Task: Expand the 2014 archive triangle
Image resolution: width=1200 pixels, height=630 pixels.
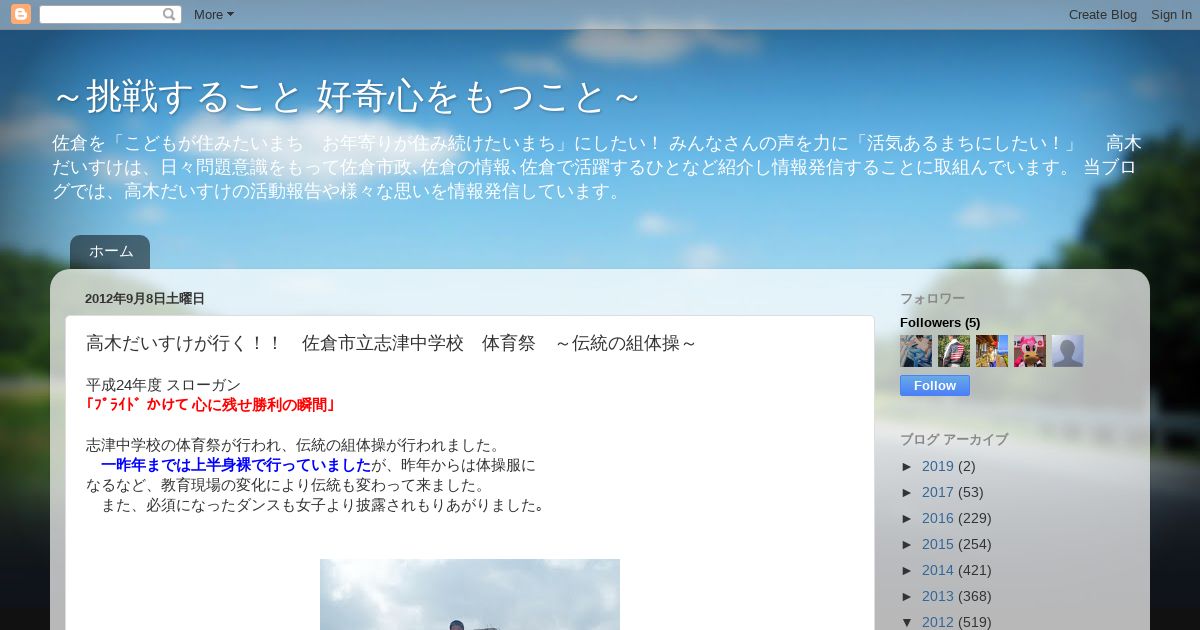Action: (x=908, y=570)
